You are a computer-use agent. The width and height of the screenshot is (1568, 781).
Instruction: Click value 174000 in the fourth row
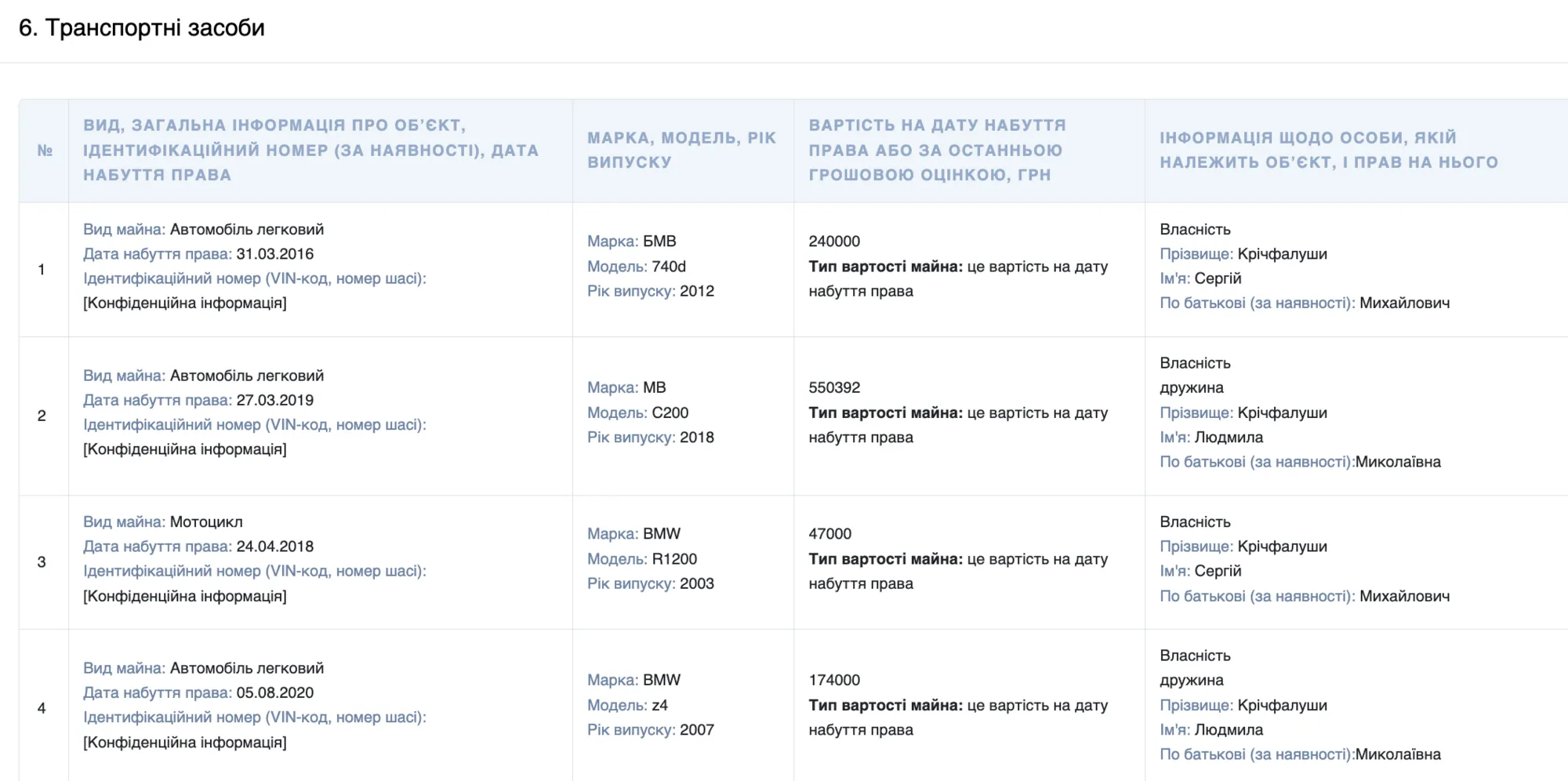point(834,680)
